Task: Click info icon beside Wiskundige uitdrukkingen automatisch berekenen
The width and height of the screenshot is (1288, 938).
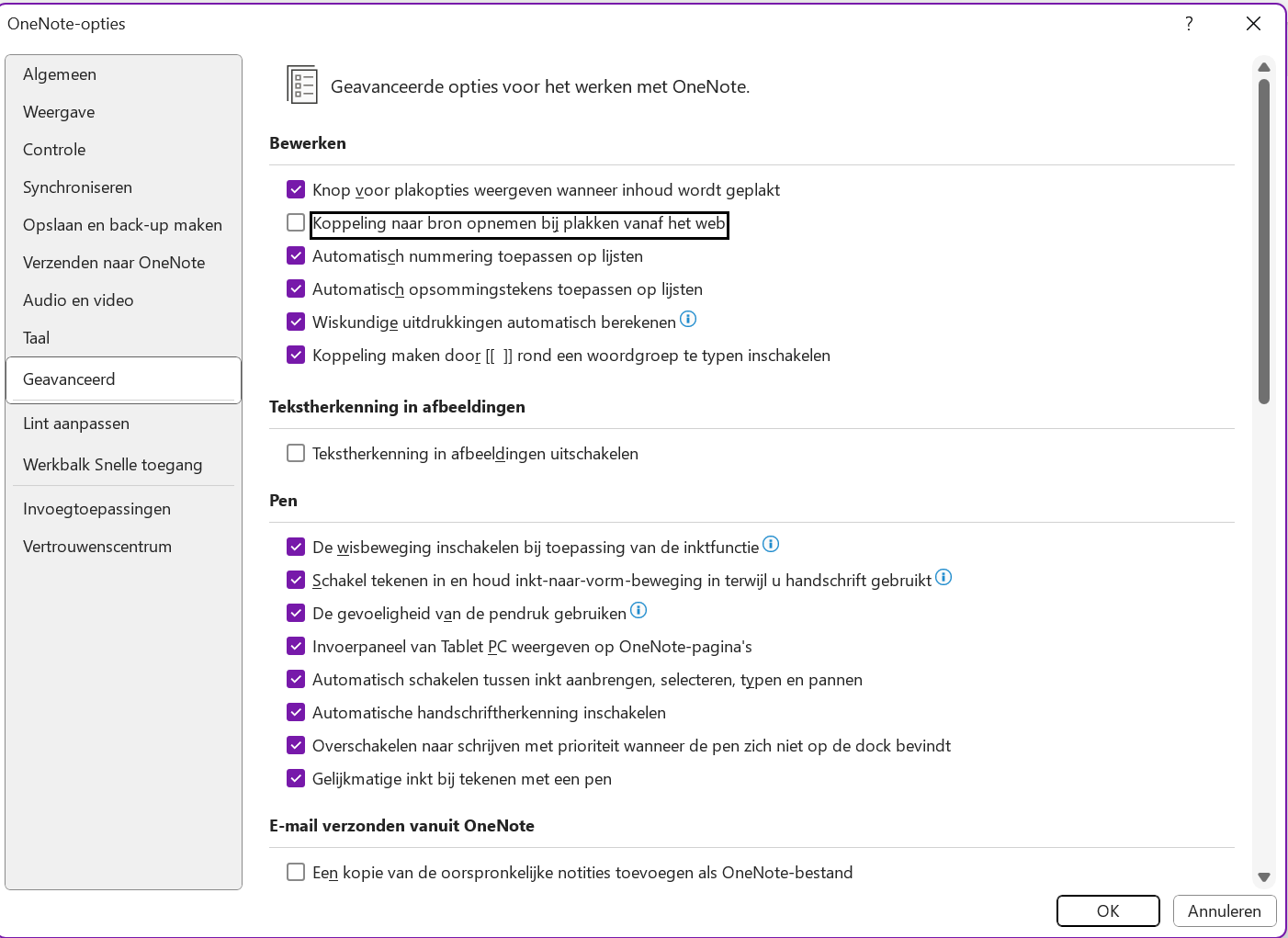Action: tap(688, 320)
